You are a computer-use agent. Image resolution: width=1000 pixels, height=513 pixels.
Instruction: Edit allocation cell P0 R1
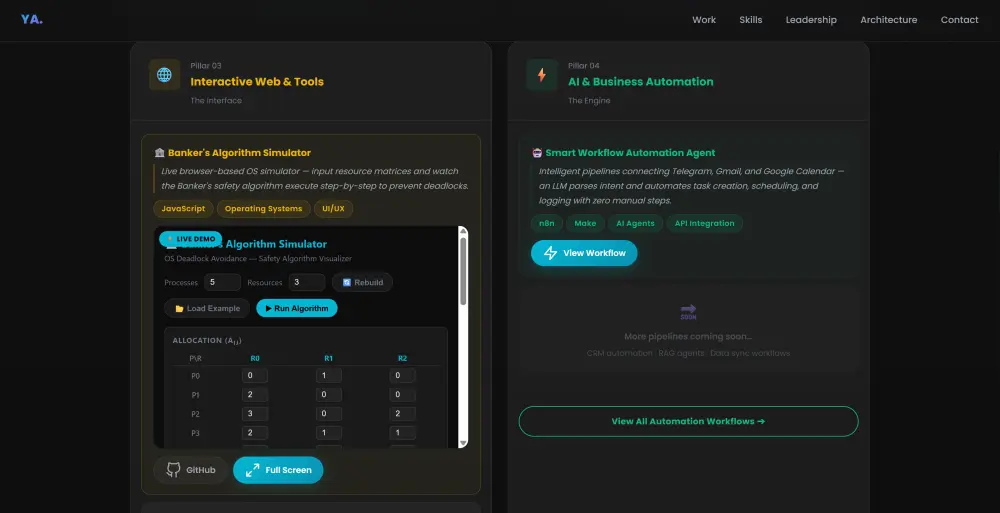(x=328, y=376)
